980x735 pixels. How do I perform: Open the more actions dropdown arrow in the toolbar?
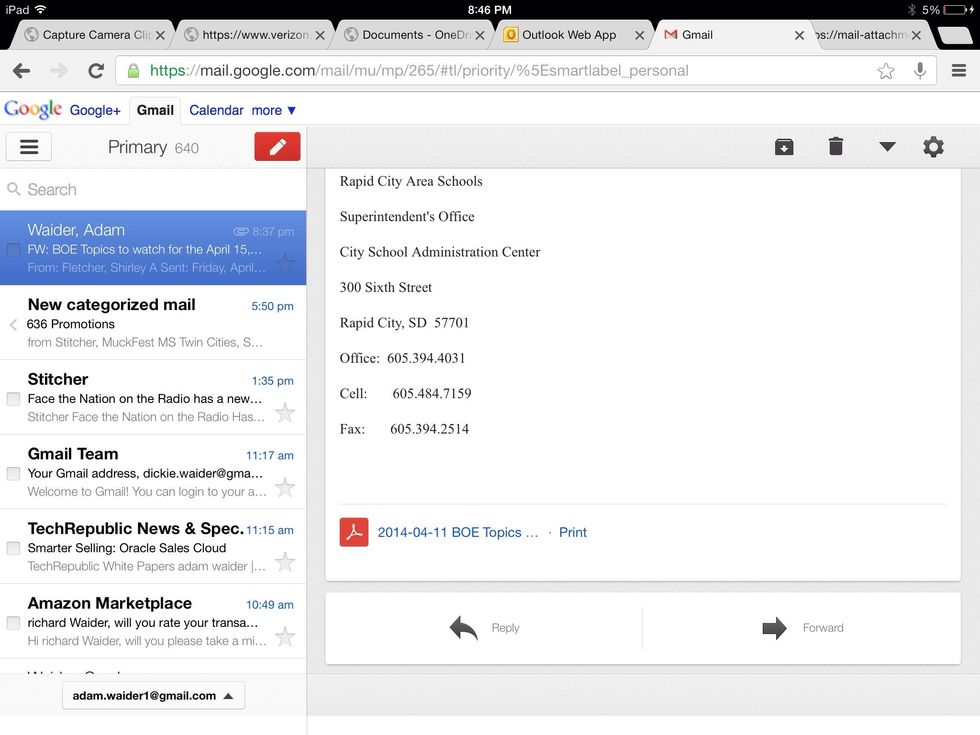point(886,146)
